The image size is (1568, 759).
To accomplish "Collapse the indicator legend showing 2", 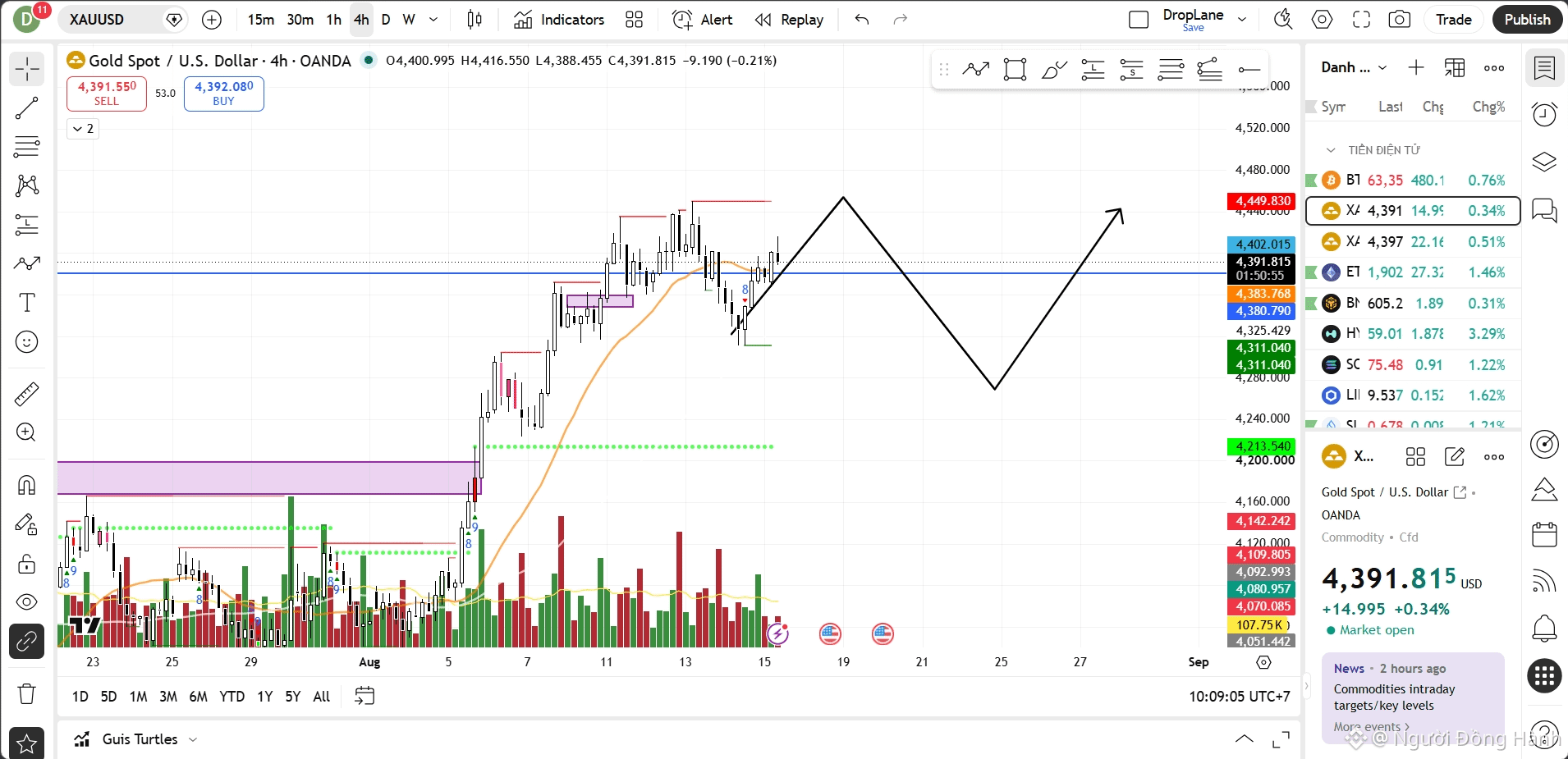I will [83, 129].
